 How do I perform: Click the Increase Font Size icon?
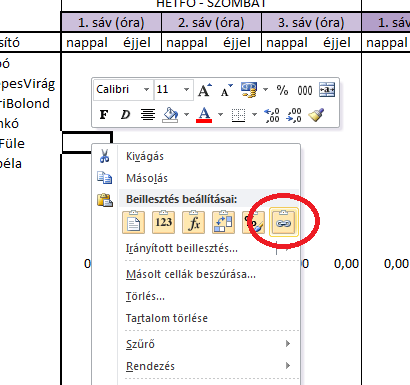pyautogui.click(x=204, y=90)
